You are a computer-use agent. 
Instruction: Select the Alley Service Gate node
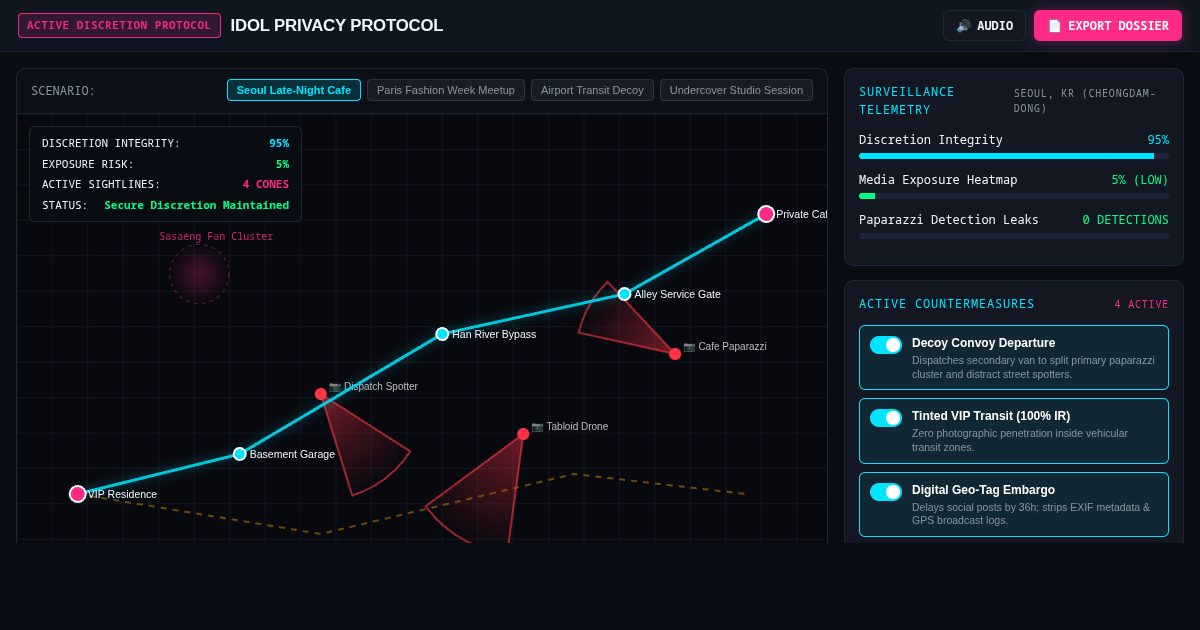tap(624, 294)
